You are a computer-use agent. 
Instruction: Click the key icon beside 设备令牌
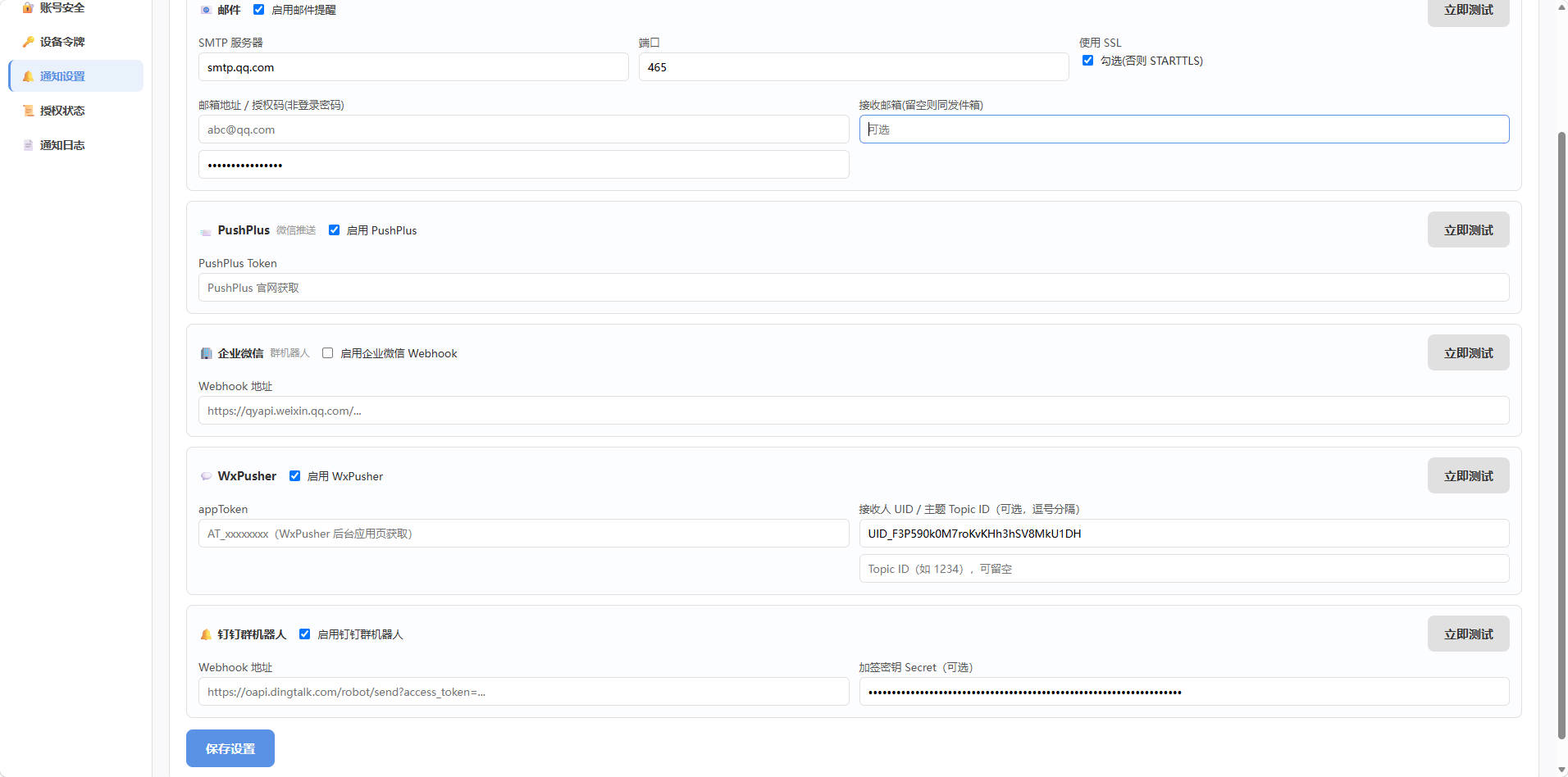pos(29,42)
